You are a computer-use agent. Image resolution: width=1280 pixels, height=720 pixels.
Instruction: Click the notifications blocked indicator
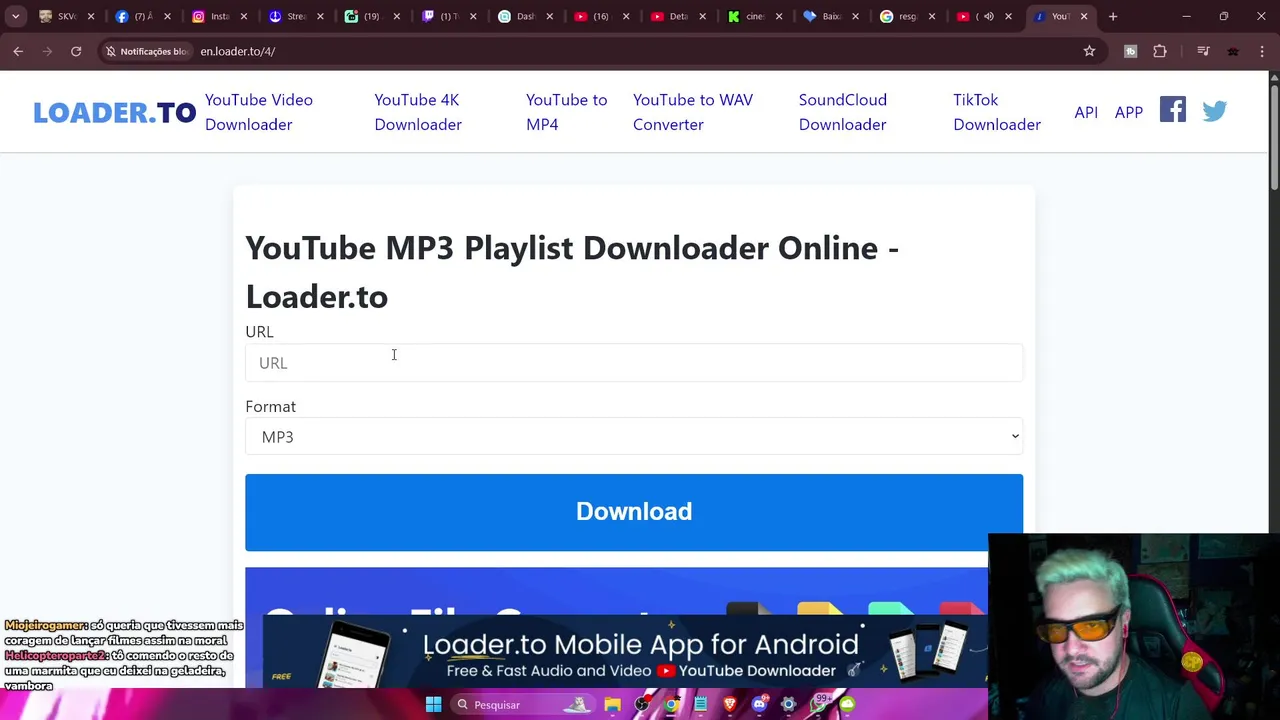147,51
